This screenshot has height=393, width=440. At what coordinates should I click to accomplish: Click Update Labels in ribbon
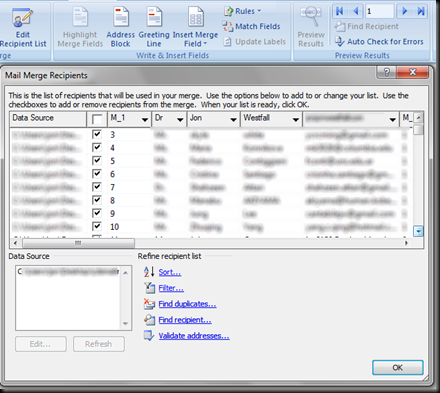coord(255,42)
